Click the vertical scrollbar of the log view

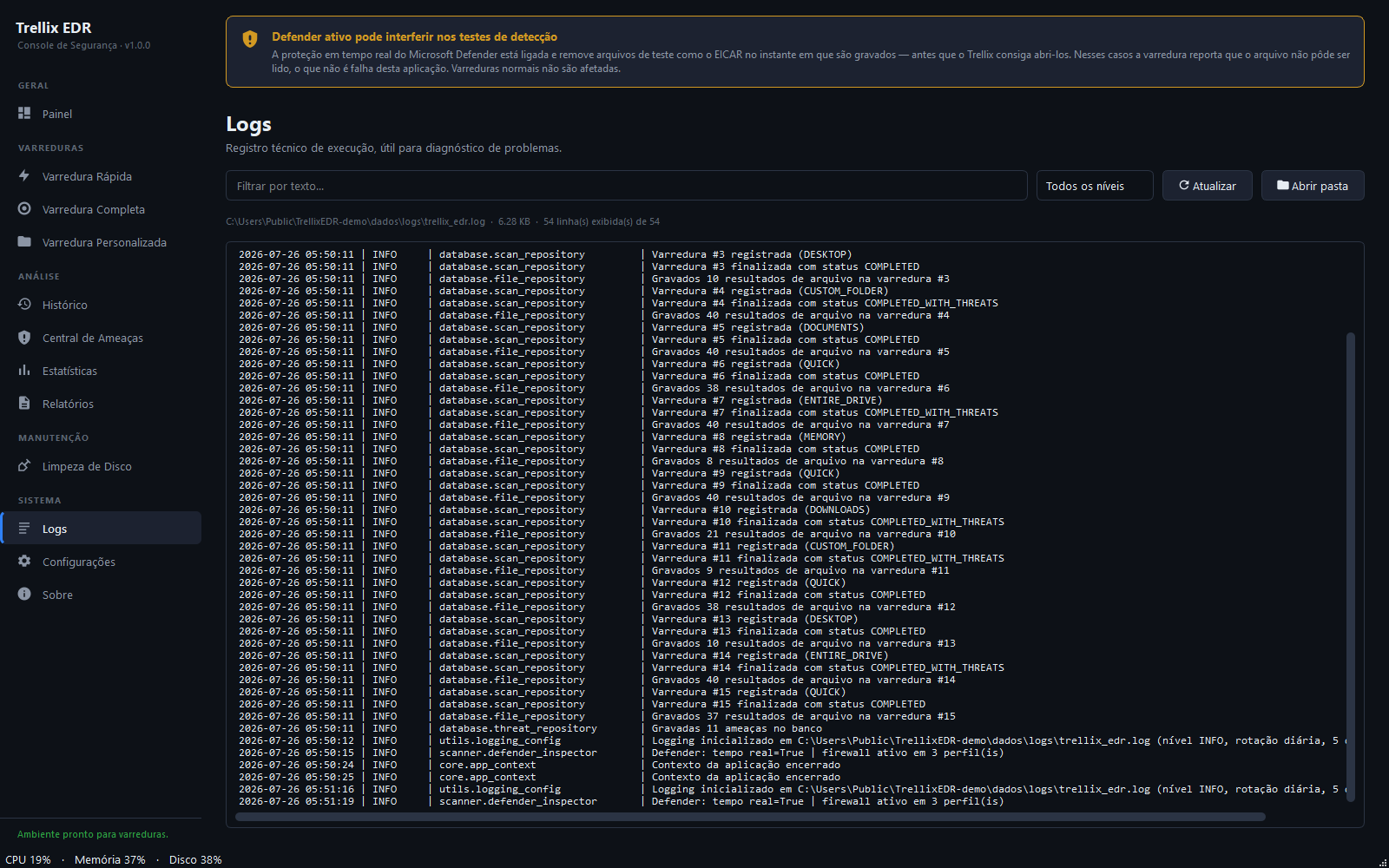[1351, 567]
